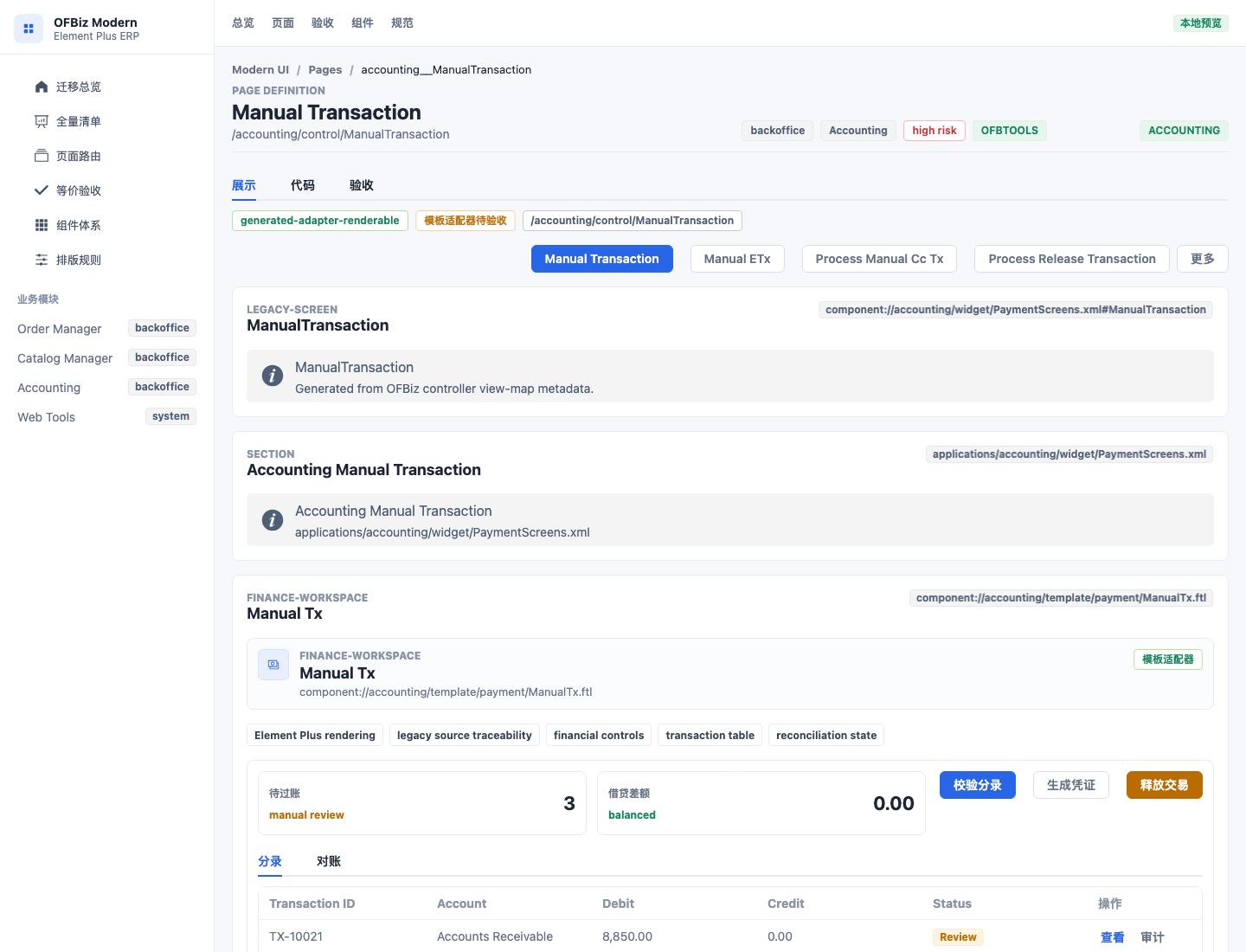Image resolution: width=1246 pixels, height=952 pixels.
Task: Open Accounting module in sidebar
Action: (x=107, y=388)
